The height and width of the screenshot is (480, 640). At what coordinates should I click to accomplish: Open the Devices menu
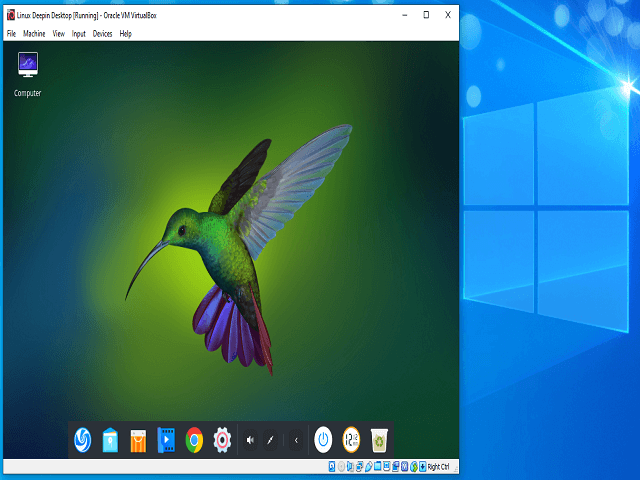[x=102, y=34]
